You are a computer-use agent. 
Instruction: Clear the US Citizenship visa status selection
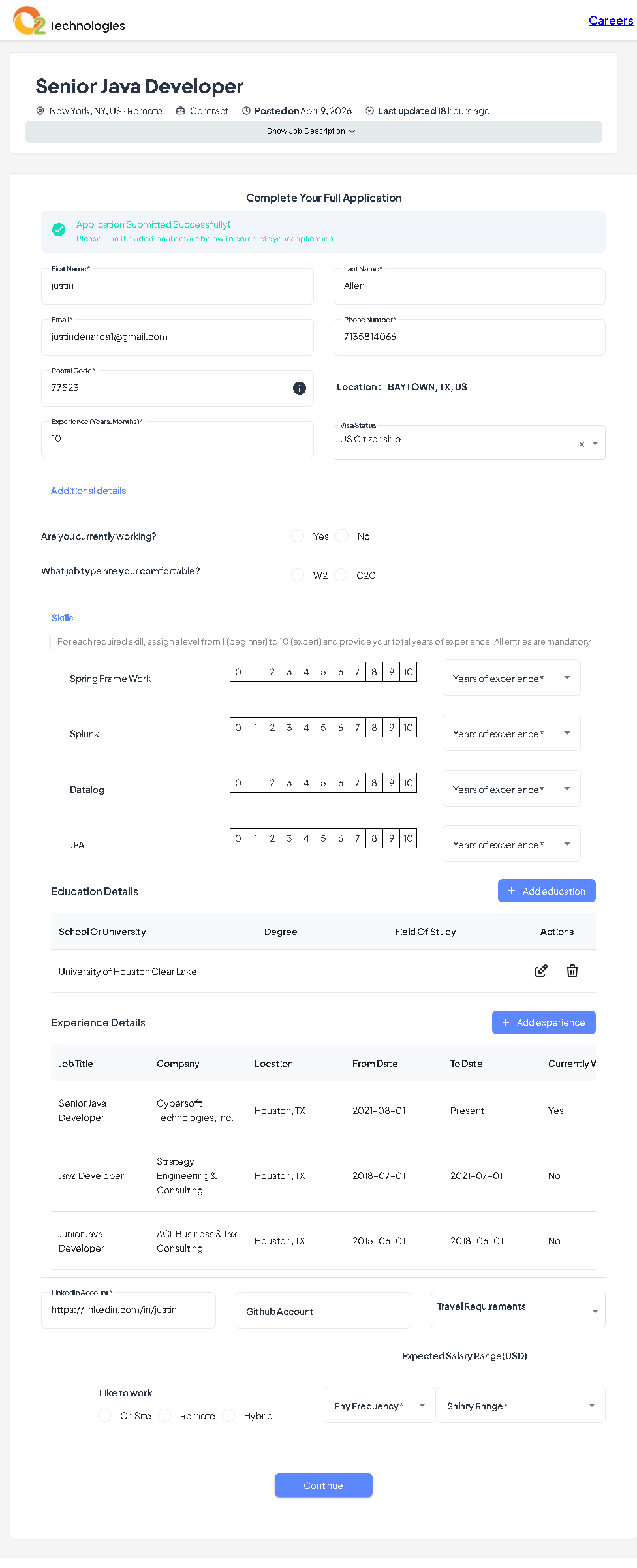click(582, 444)
